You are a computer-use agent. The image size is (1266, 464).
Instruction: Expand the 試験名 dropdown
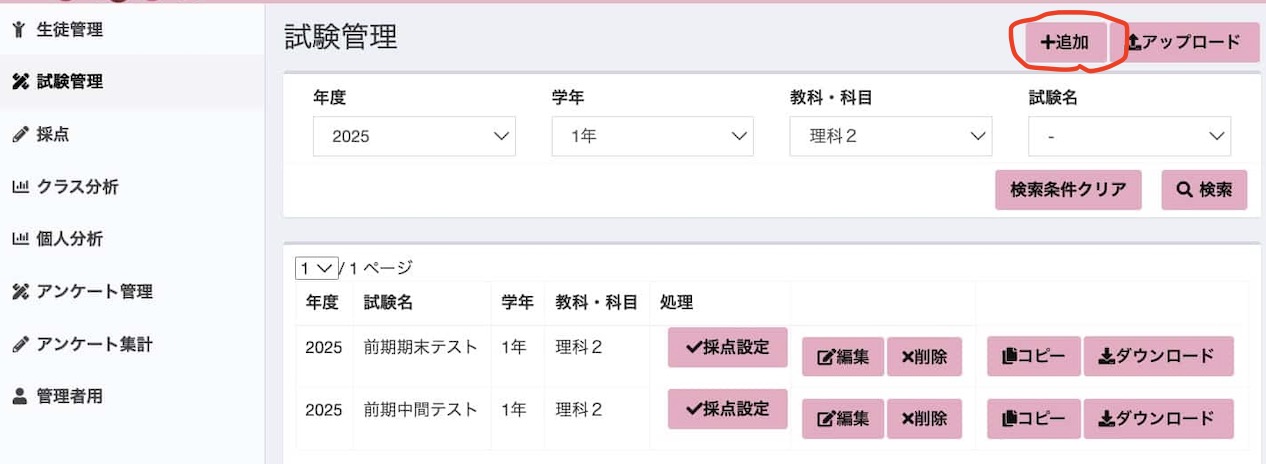tap(1129, 136)
